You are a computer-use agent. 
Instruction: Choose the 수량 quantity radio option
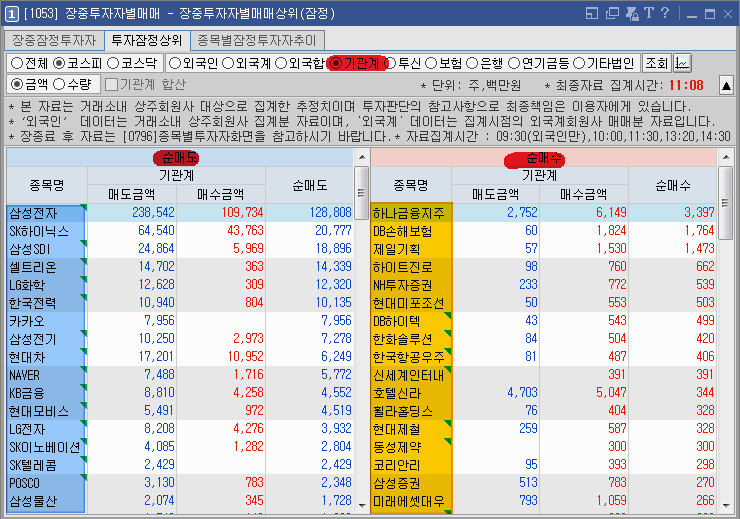point(59,84)
